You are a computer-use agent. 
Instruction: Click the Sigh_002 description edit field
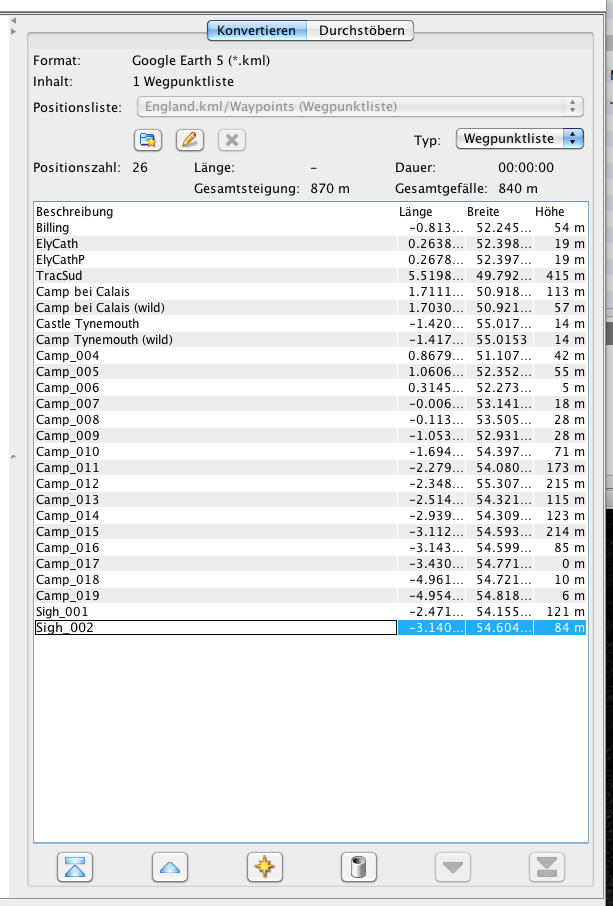coord(215,628)
